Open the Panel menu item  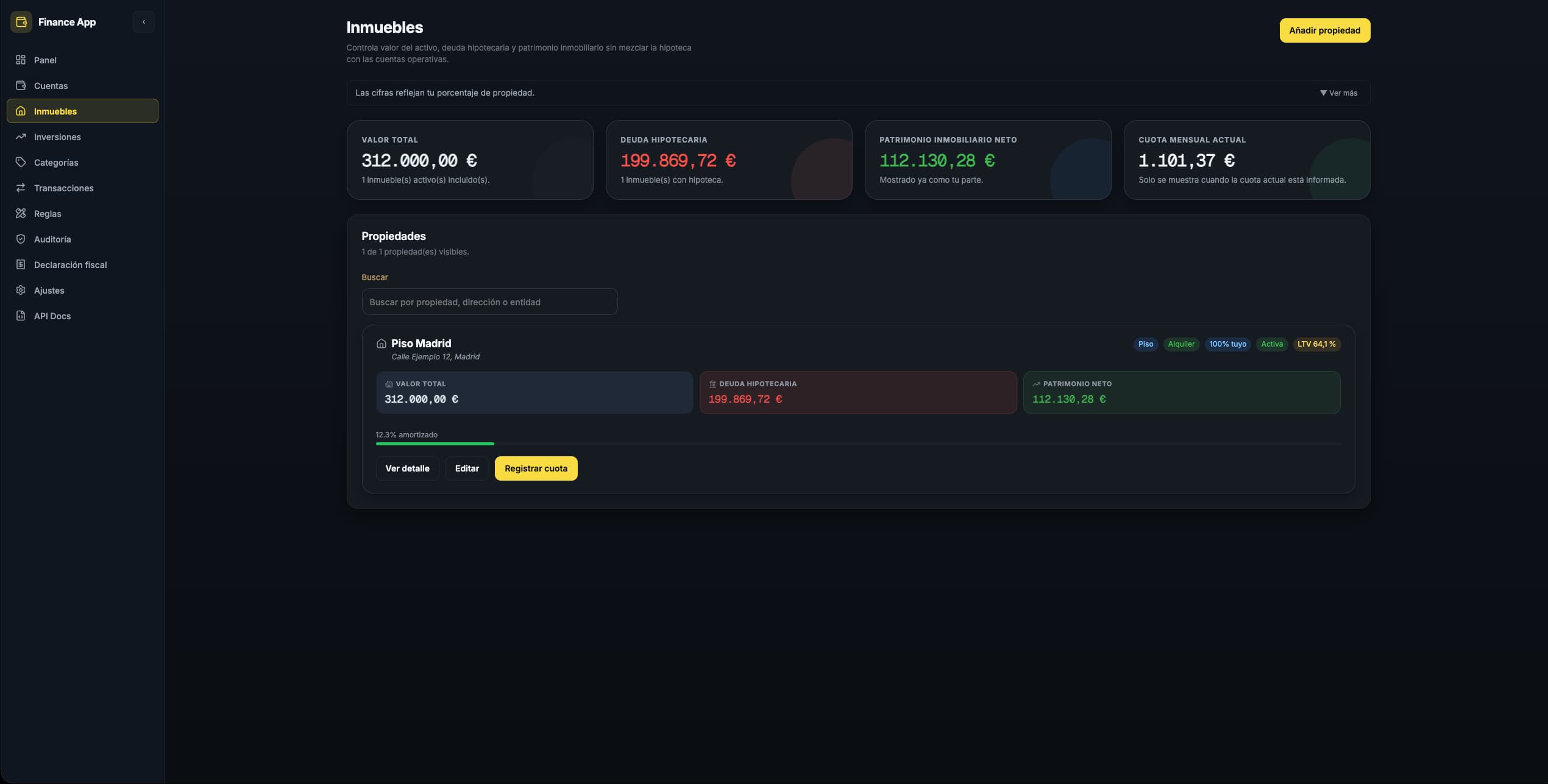pyautogui.click(x=82, y=60)
